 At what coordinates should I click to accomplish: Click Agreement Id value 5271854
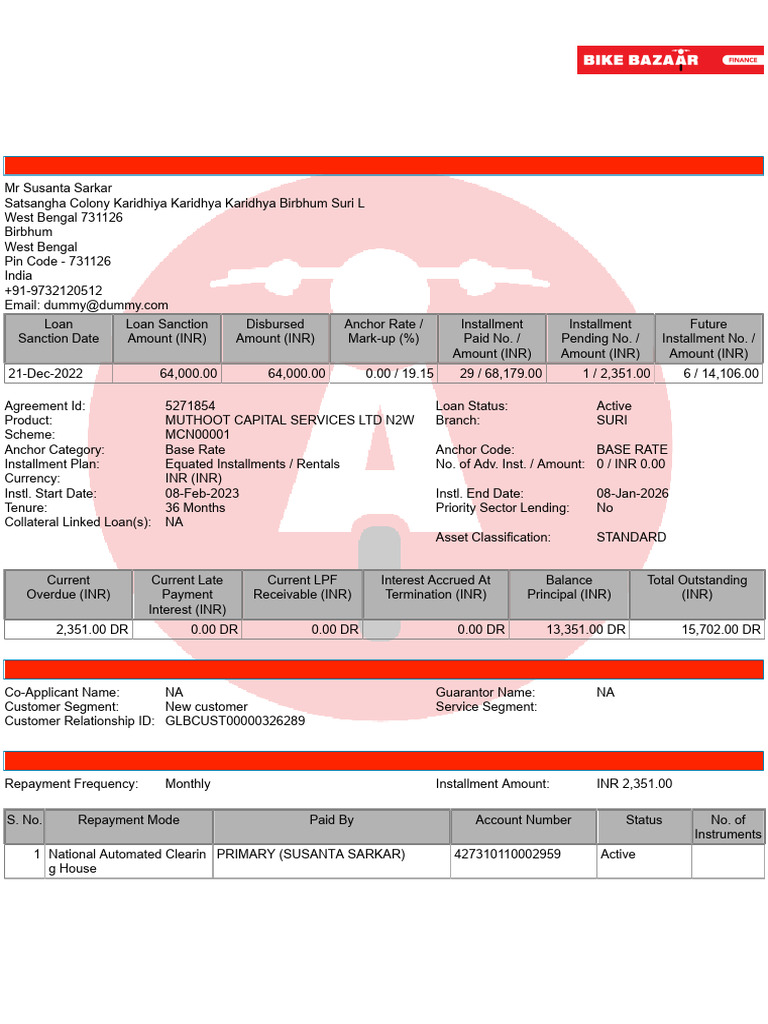coord(190,406)
